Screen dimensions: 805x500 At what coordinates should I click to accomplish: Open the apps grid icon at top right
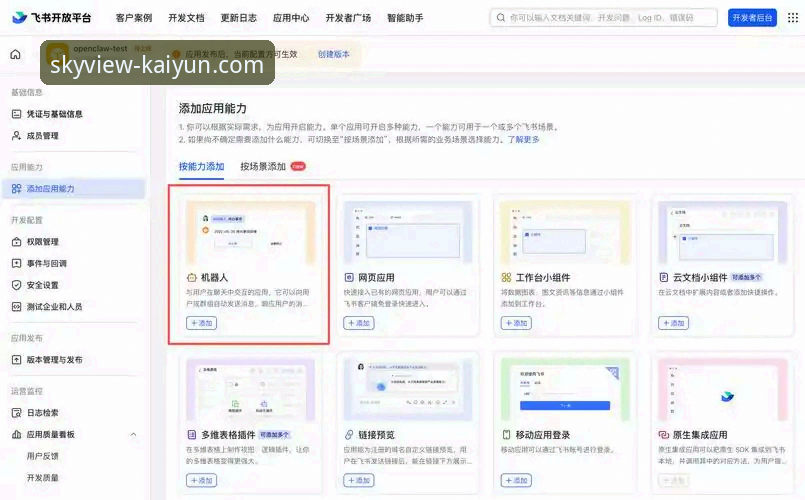(x=793, y=17)
